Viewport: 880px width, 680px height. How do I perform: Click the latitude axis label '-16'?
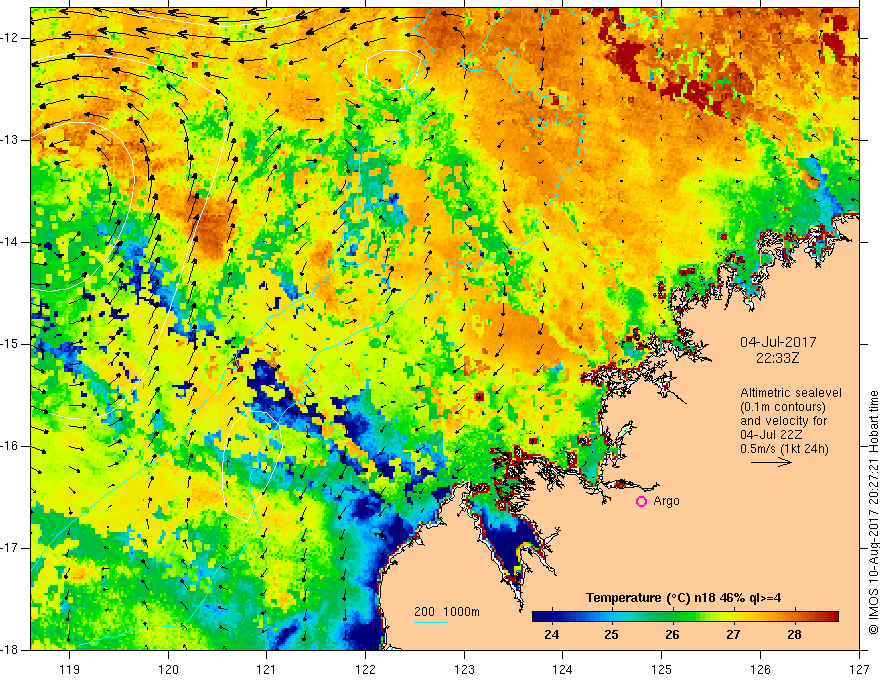point(10,446)
